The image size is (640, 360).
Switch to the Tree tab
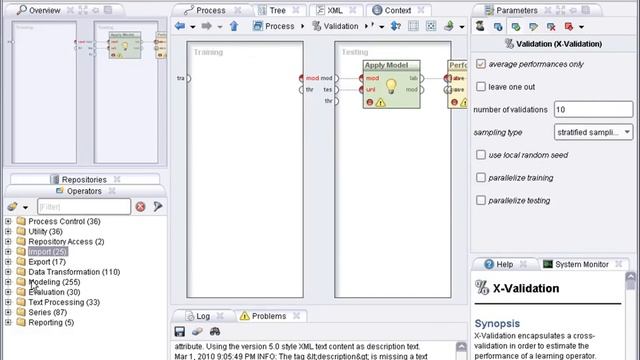coord(277,10)
